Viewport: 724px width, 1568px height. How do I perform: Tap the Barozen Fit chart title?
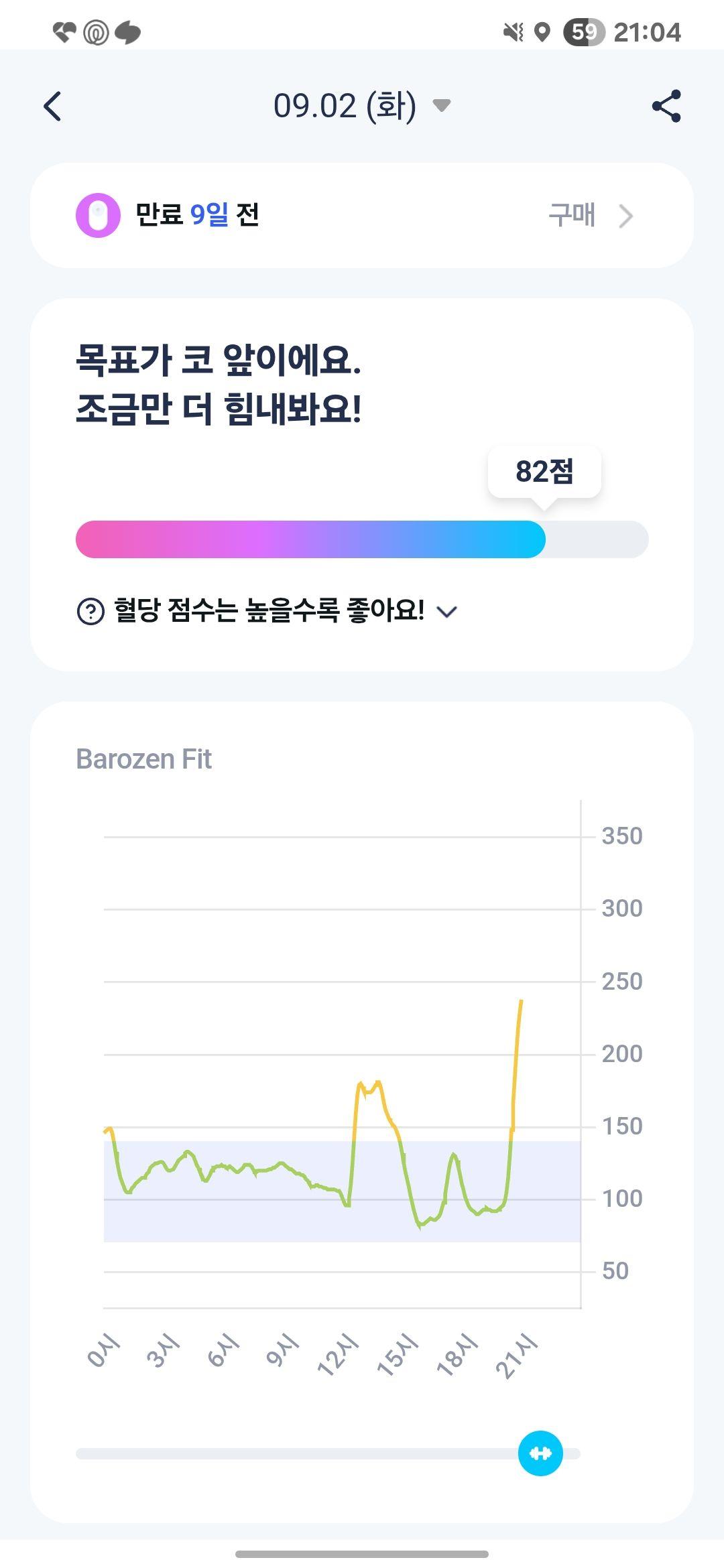143,759
